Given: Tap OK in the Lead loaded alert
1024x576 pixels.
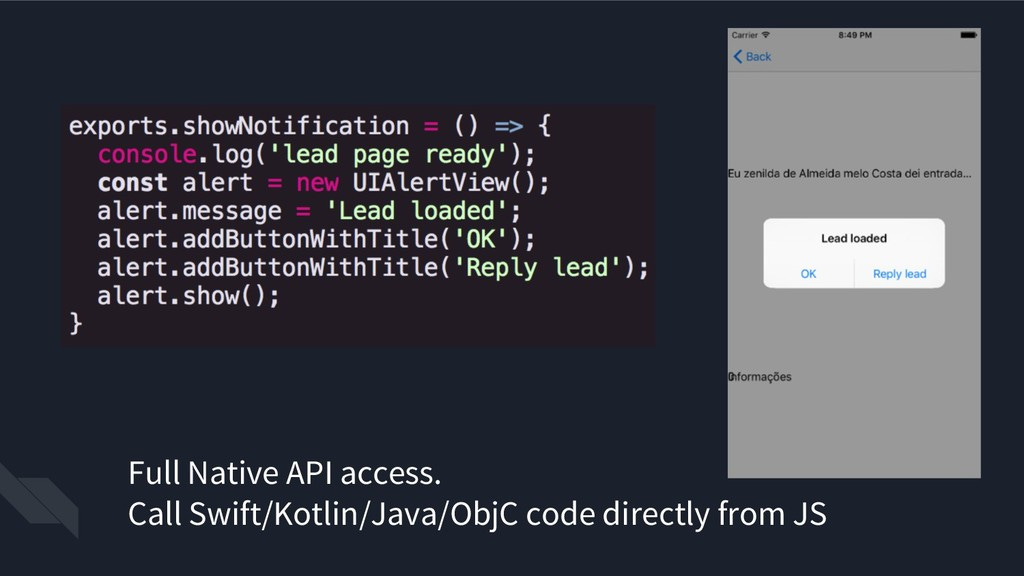Looking at the screenshot, I should [808, 274].
